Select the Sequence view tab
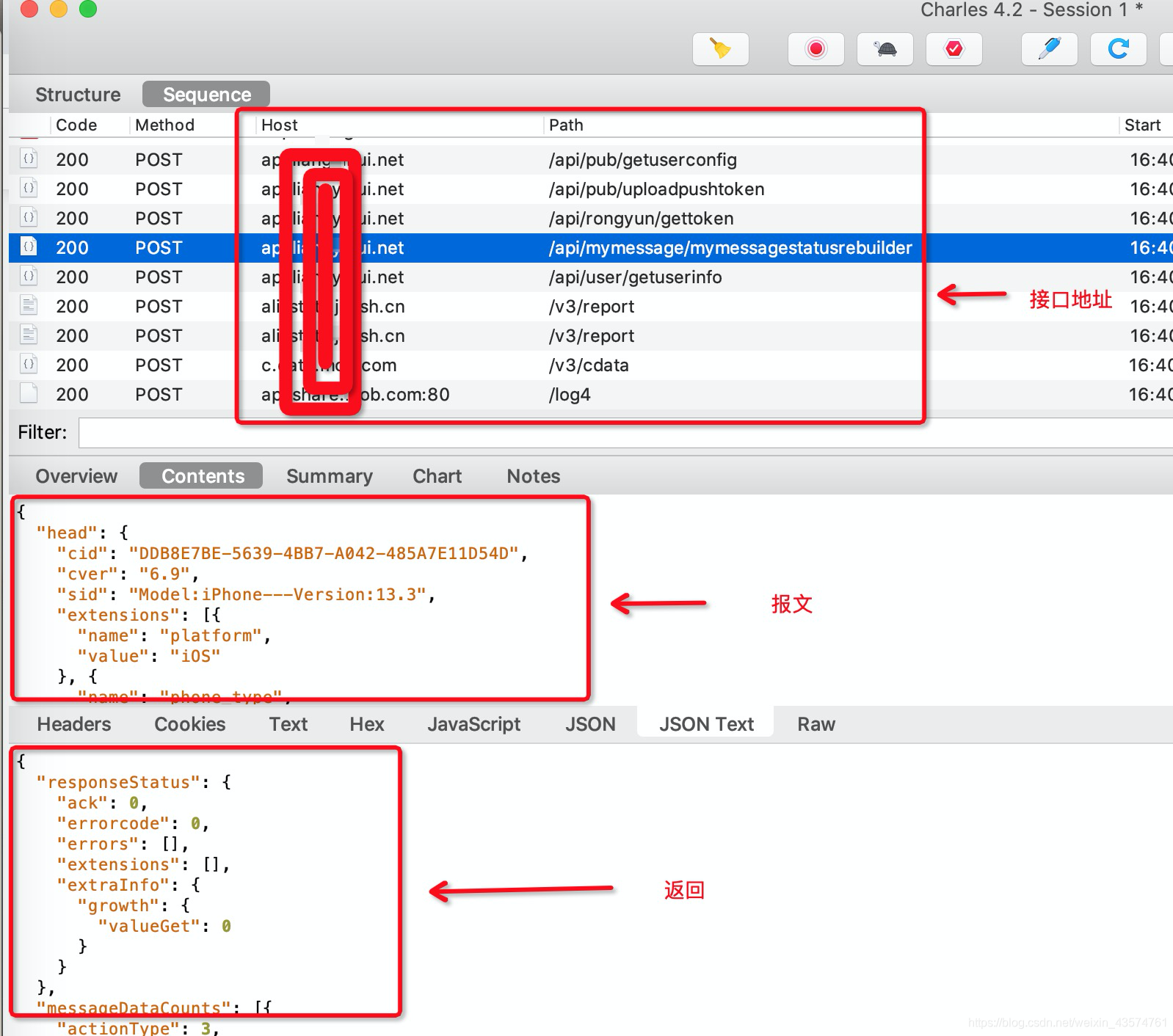Screen dimensions: 1173x1036 pos(206,95)
